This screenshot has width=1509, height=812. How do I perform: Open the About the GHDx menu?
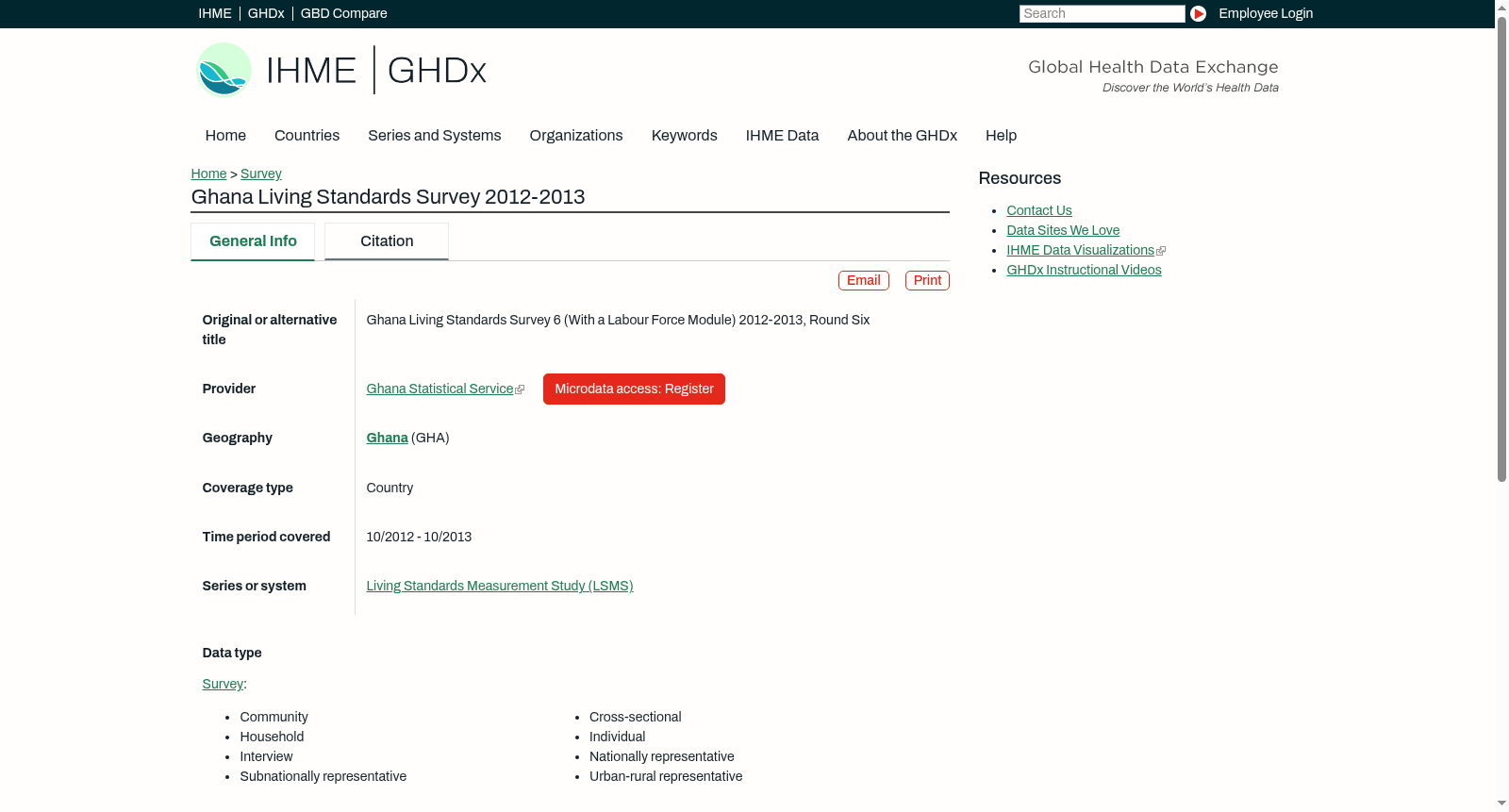(x=902, y=136)
